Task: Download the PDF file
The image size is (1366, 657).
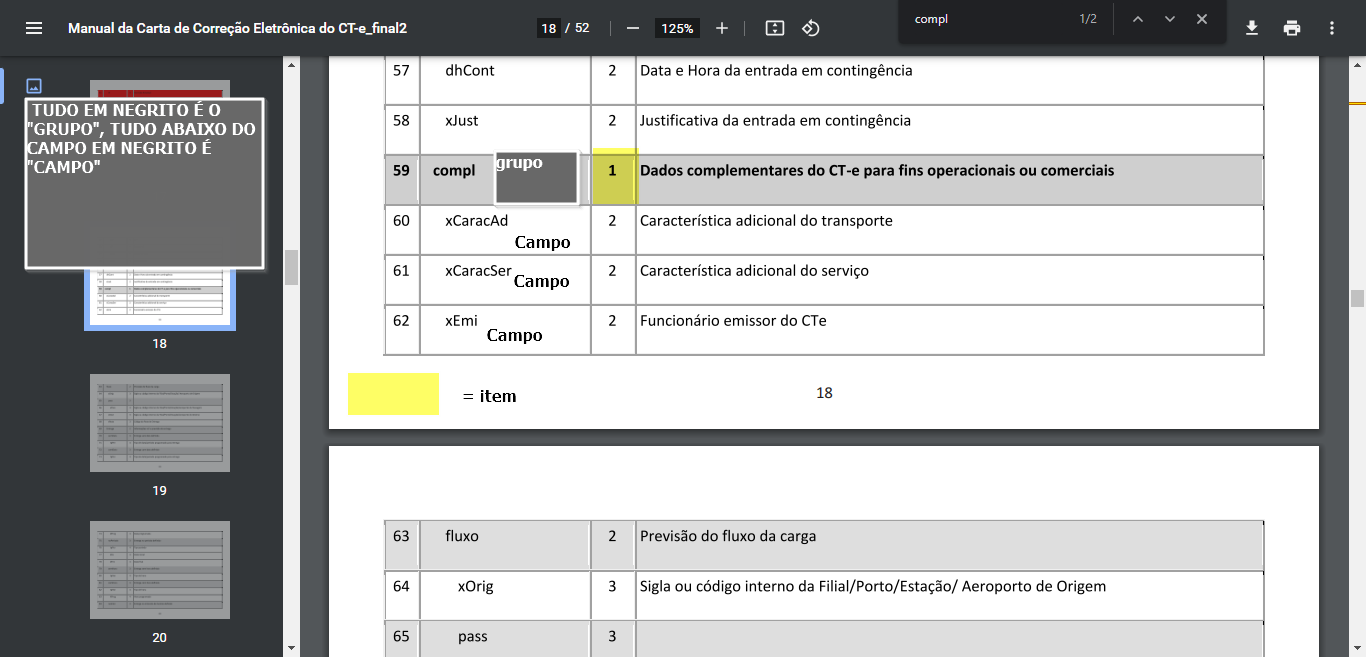Action: 1252,28
